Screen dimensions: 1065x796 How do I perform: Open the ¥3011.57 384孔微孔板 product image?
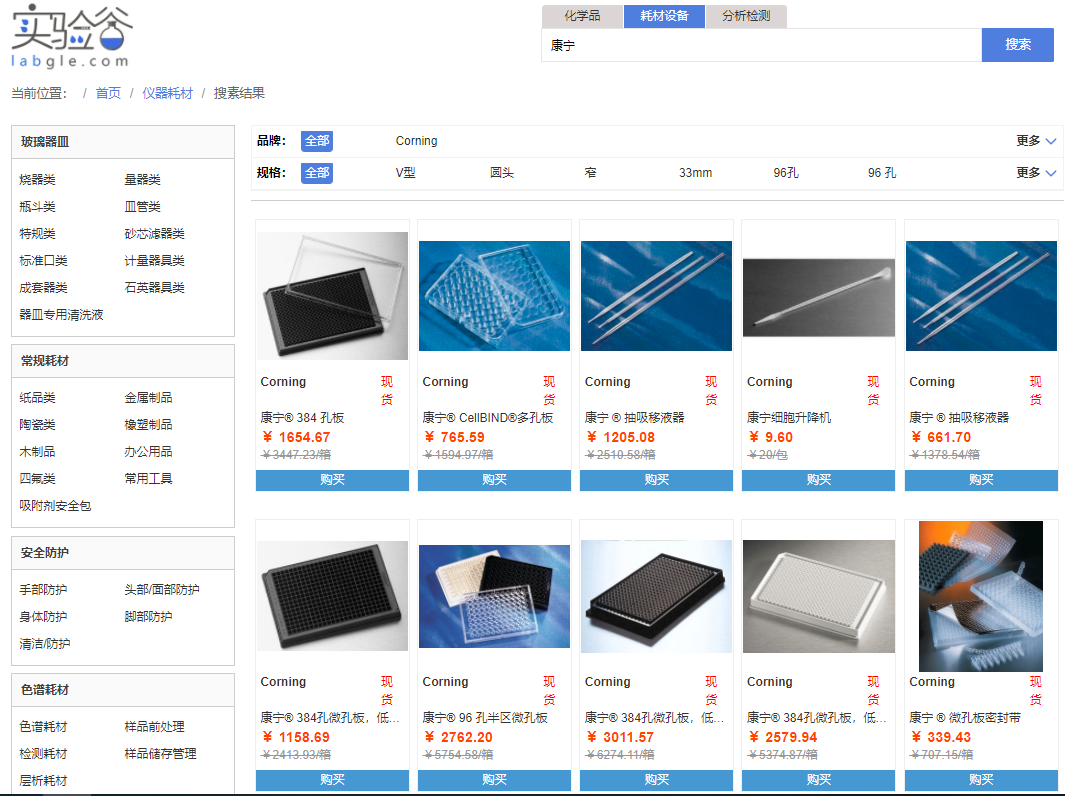click(x=656, y=596)
